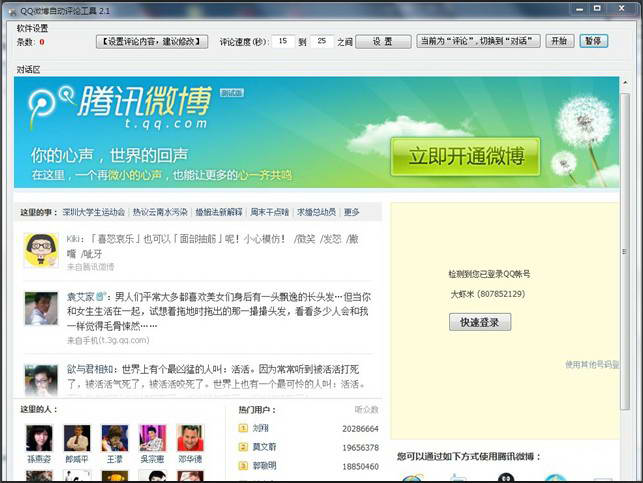643x483 pixels.
Task: Open topic 周末干点啥
Action: (x=269, y=212)
